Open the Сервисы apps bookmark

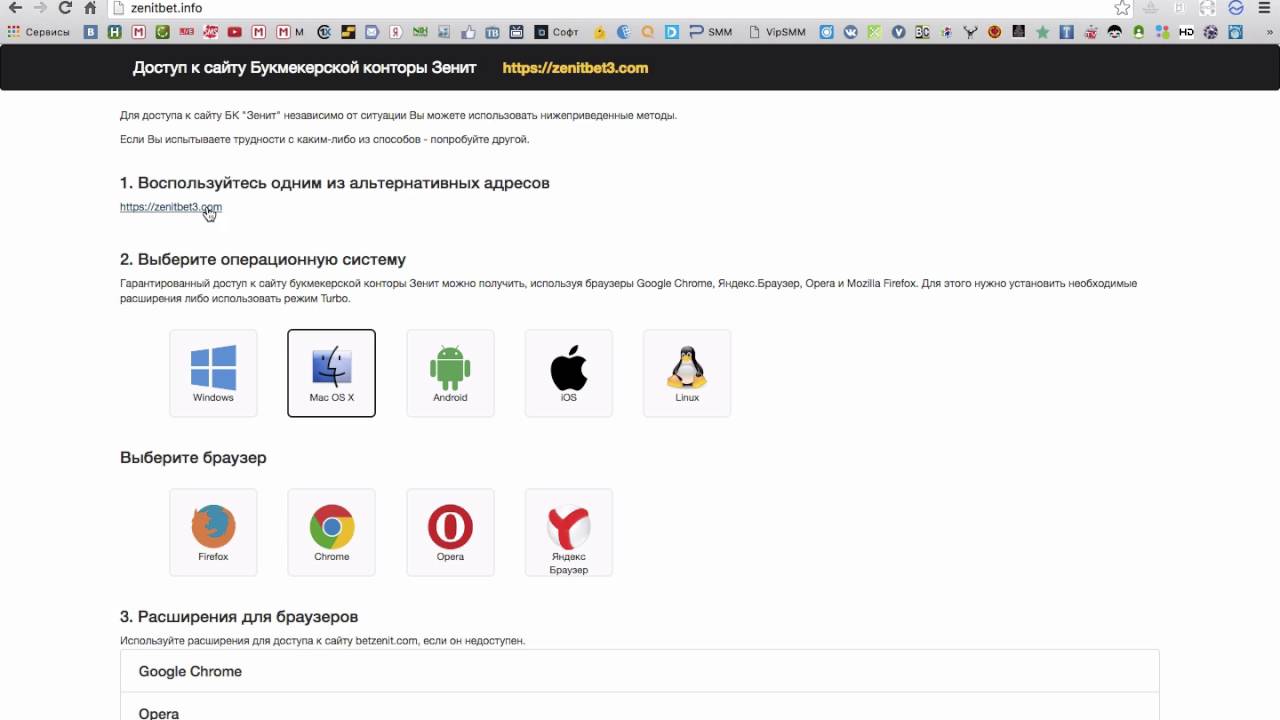39,32
